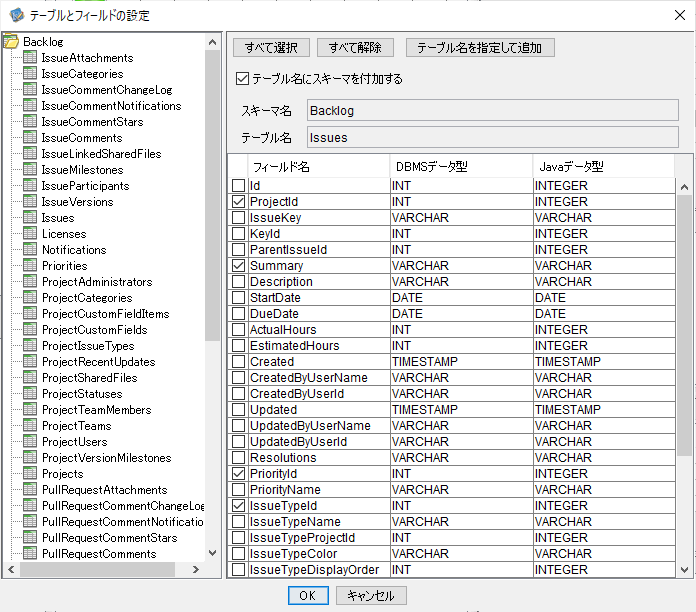This screenshot has height=612, width=696.
Task: Check the Description field checkbox
Action: coord(238,281)
